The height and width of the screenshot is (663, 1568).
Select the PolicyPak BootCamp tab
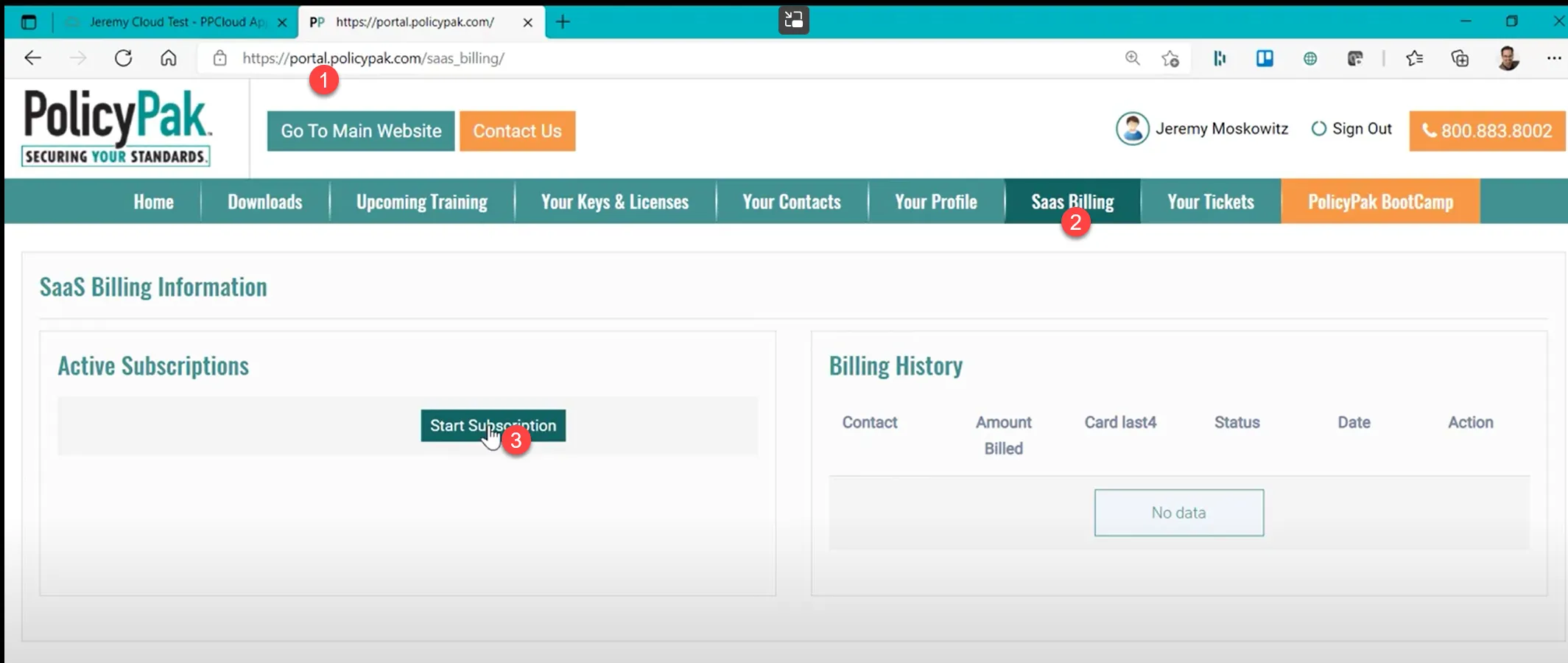pyautogui.click(x=1379, y=202)
